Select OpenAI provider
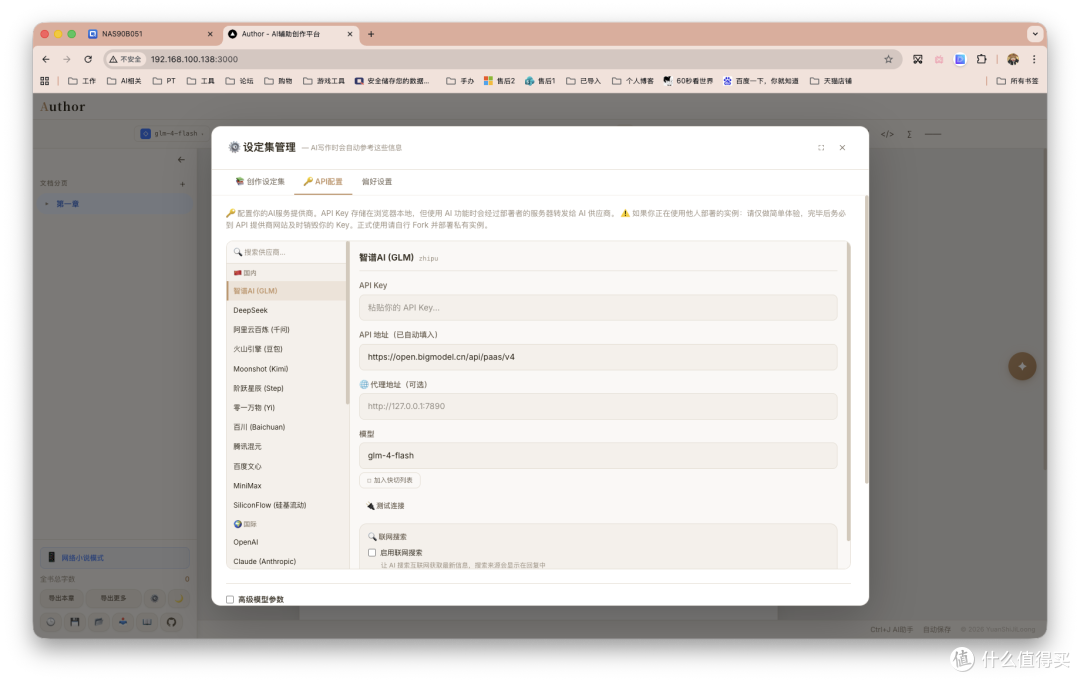This screenshot has width=1080, height=682. click(287, 542)
